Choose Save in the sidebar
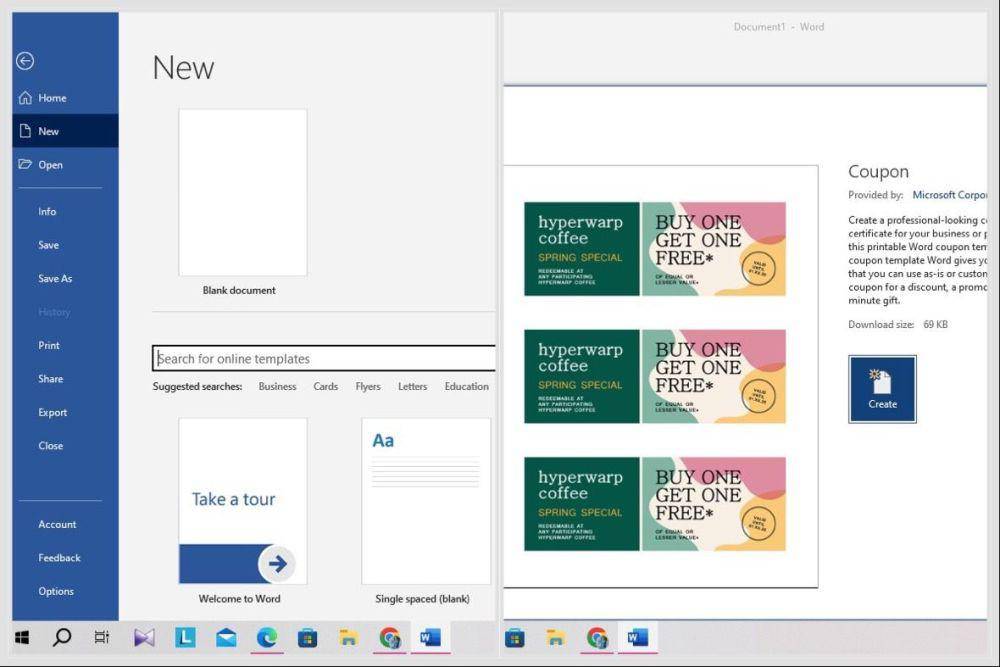 coord(48,245)
